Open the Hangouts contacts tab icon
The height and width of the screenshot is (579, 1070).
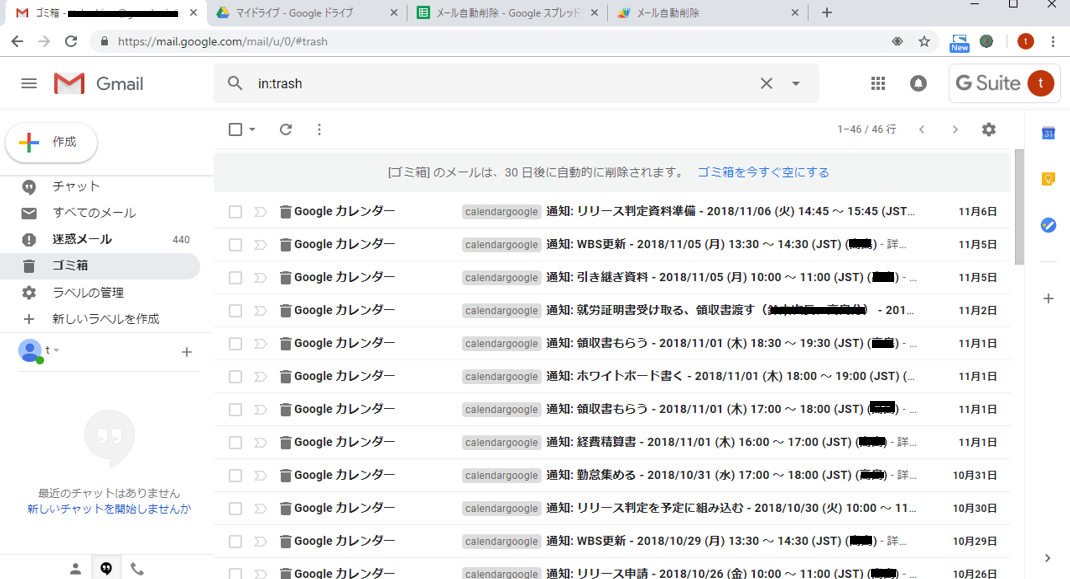76,568
